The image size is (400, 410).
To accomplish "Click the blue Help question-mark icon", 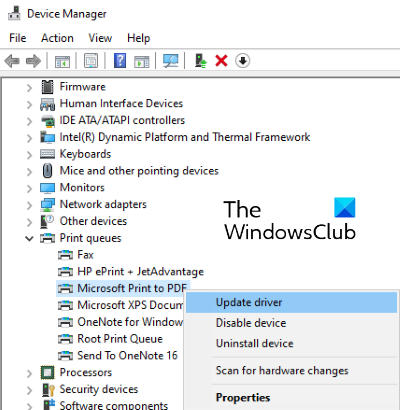I will point(120,61).
